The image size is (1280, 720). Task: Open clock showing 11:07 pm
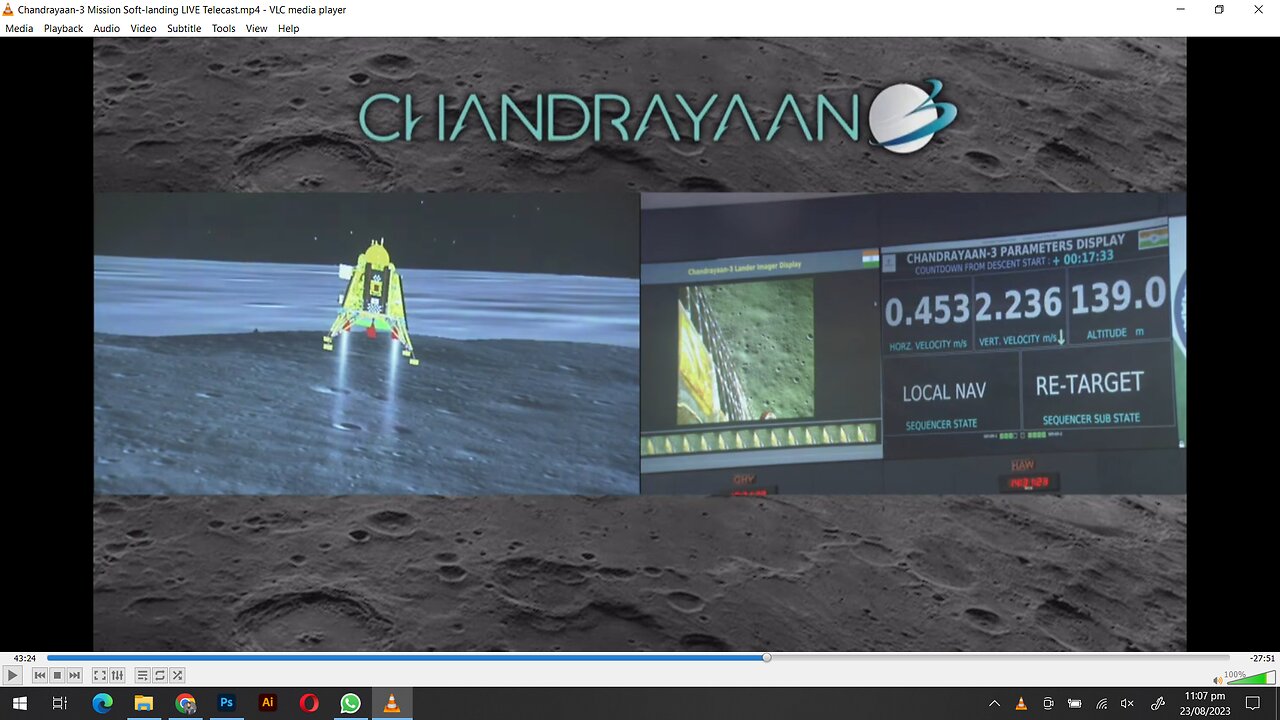tap(1204, 703)
